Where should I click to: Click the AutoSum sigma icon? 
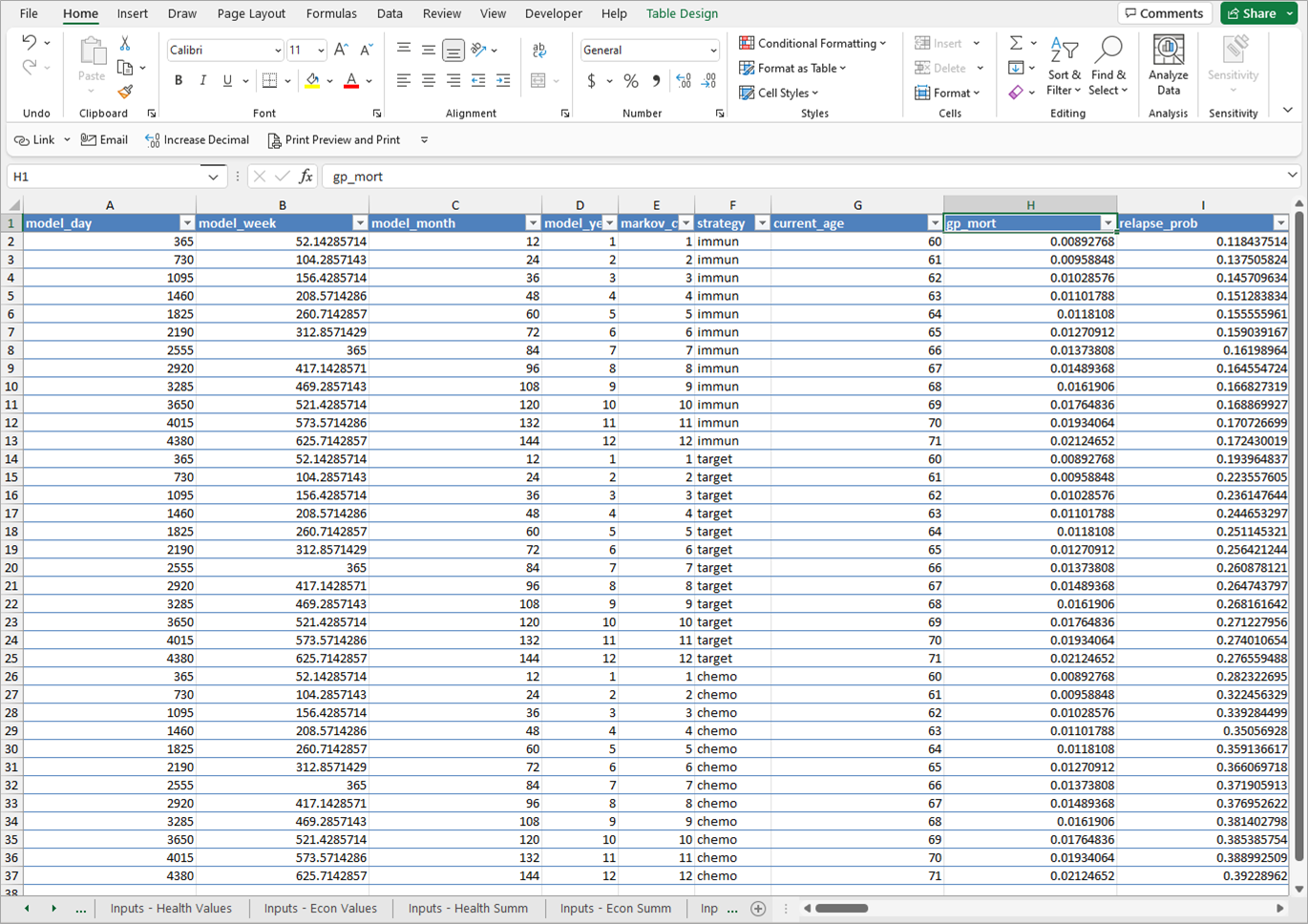coord(1016,43)
